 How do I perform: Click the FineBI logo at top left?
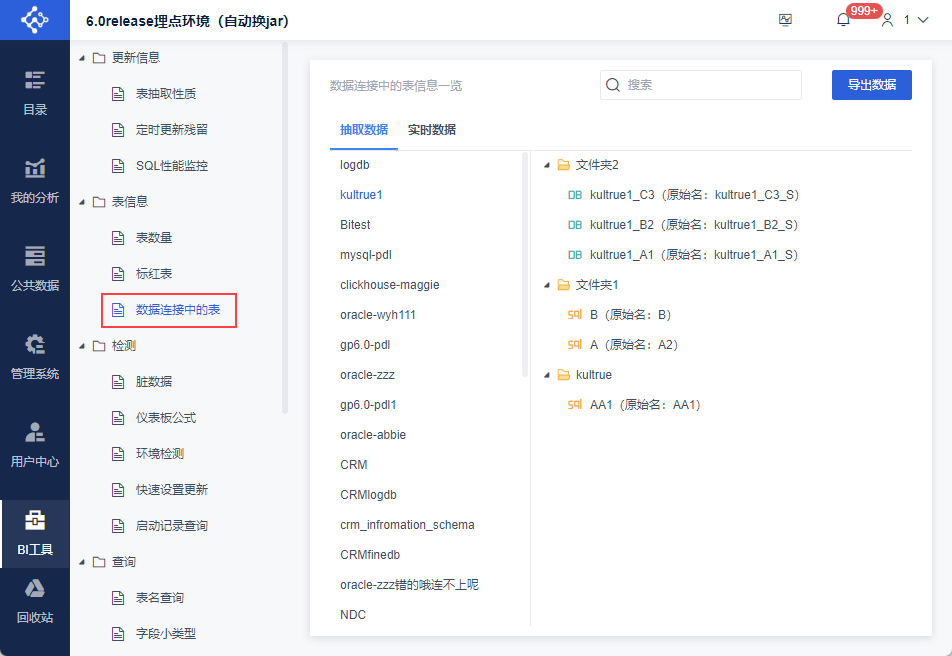34,20
